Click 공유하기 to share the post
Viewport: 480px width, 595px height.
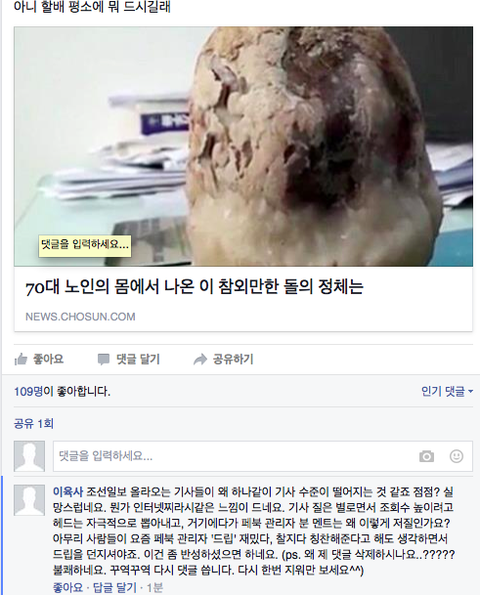(223, 359)
